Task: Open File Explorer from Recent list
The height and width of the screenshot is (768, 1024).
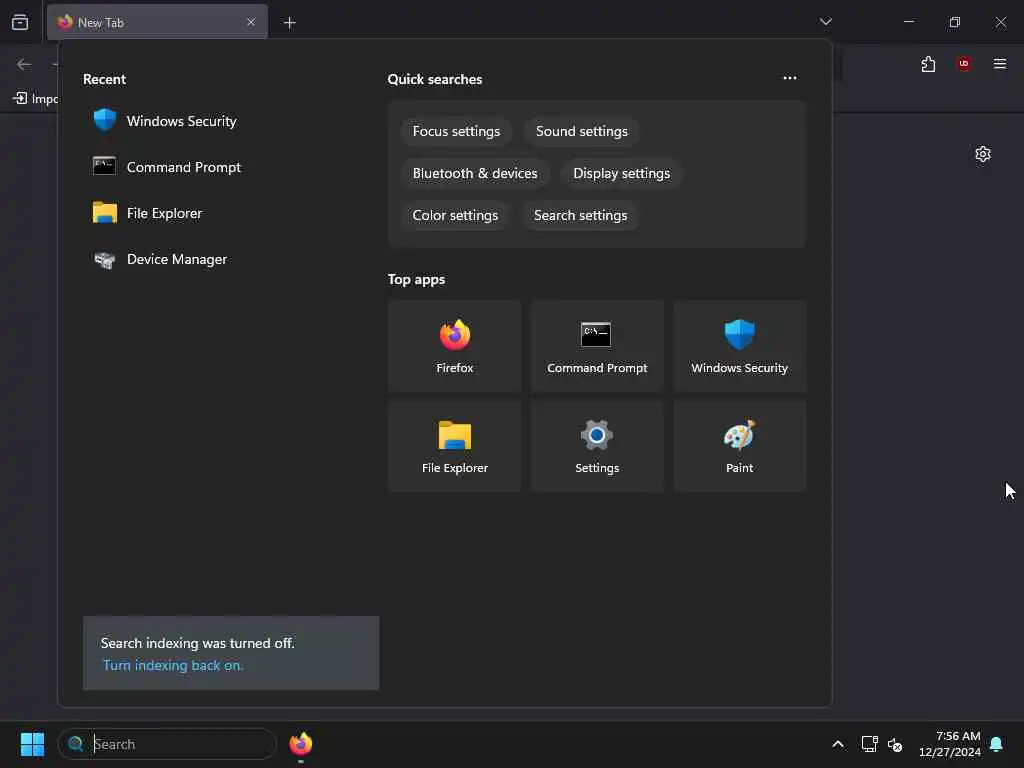Action: coord(148,213)
